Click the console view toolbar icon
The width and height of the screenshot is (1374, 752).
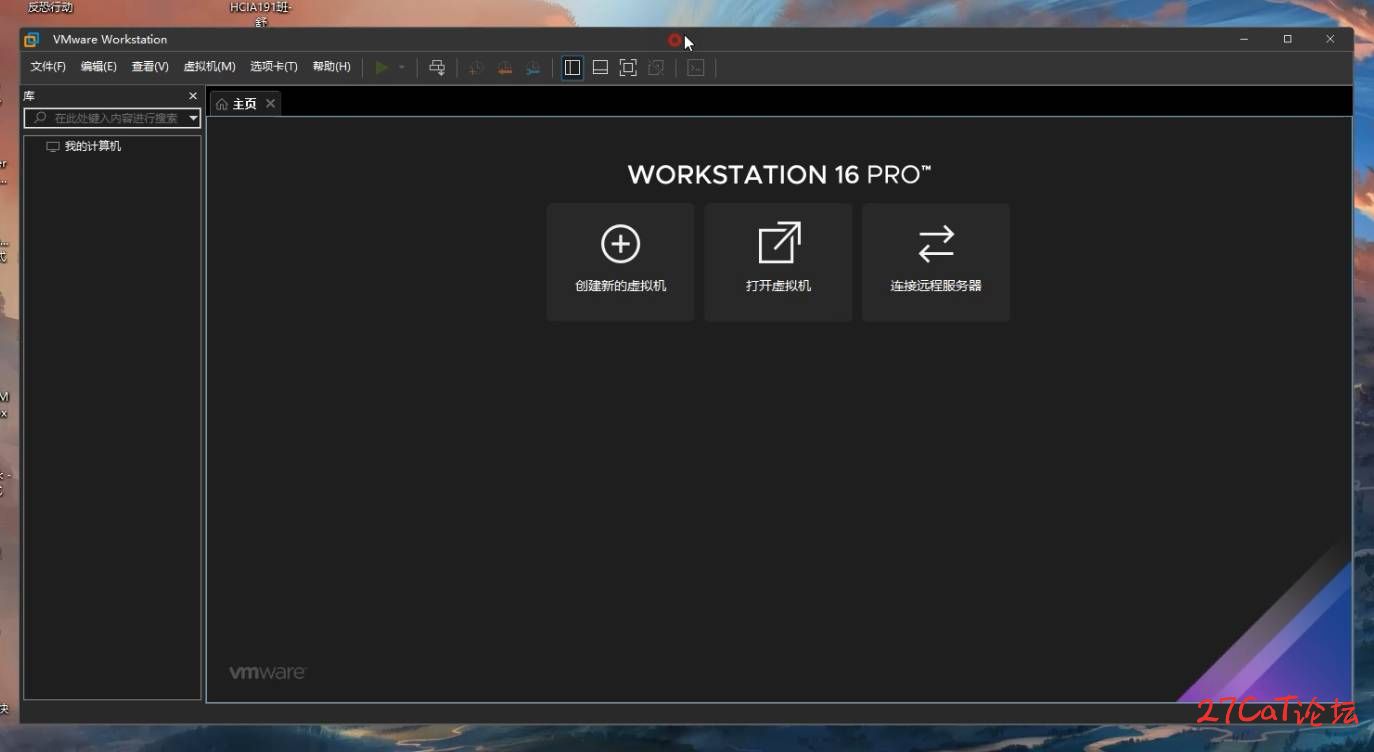coord(696,68)
